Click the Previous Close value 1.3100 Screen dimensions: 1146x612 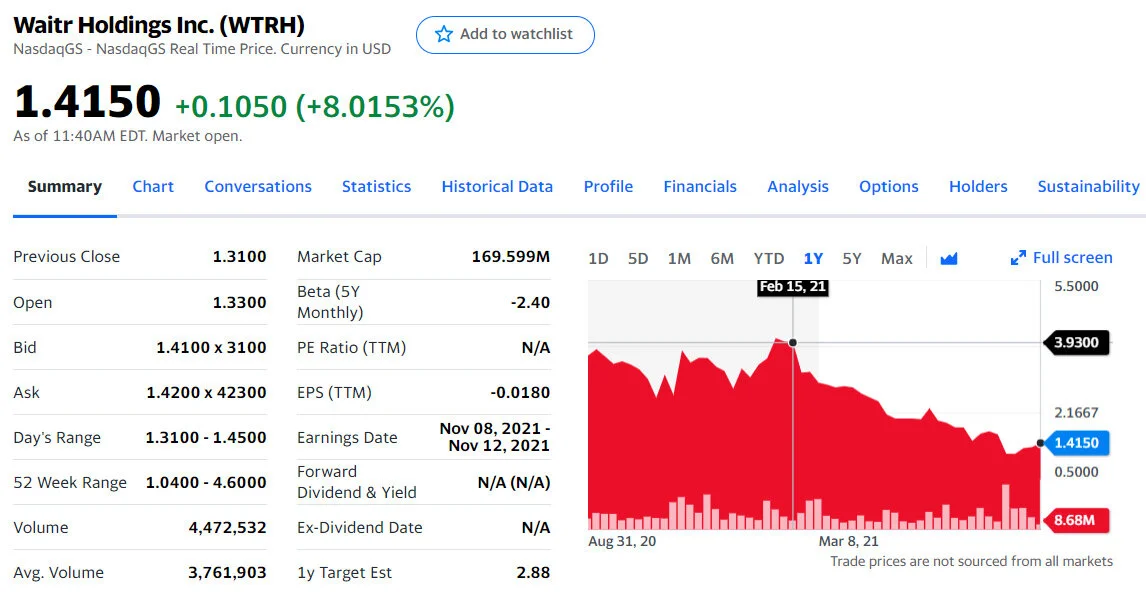pos(240,257)
